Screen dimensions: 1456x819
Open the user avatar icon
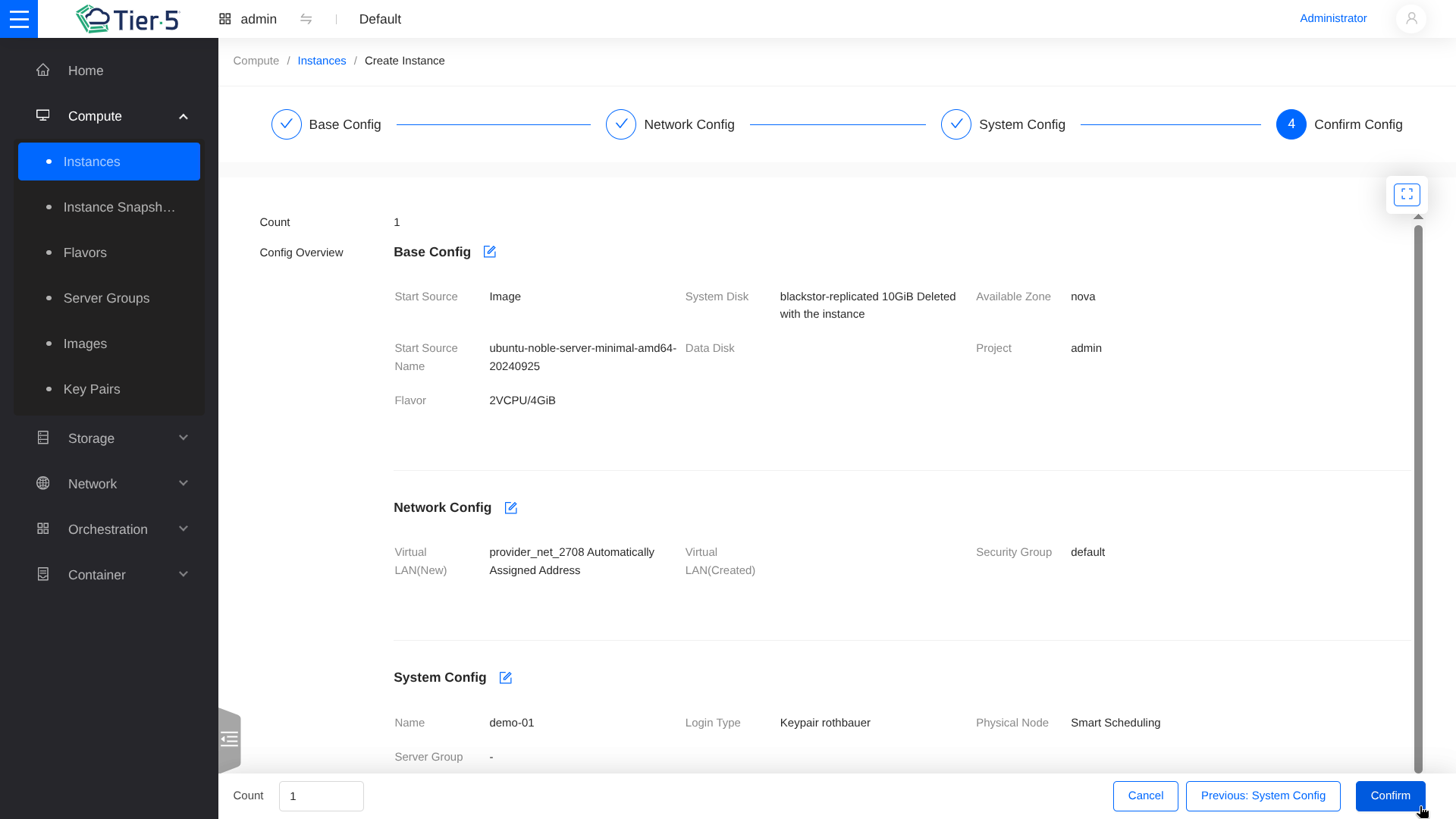1411,19
